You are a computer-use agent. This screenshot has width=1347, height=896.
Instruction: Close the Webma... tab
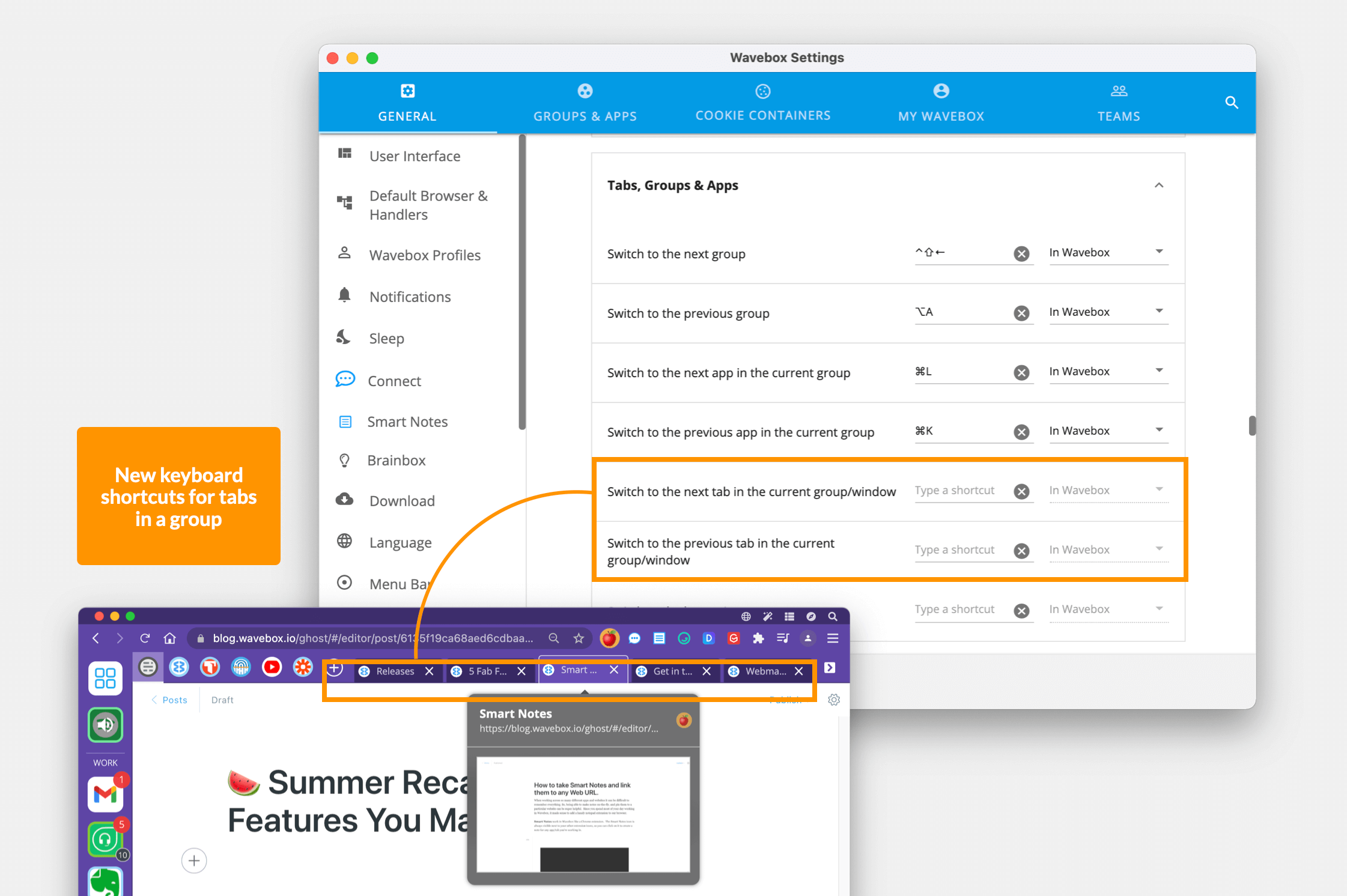coord(799,671)
